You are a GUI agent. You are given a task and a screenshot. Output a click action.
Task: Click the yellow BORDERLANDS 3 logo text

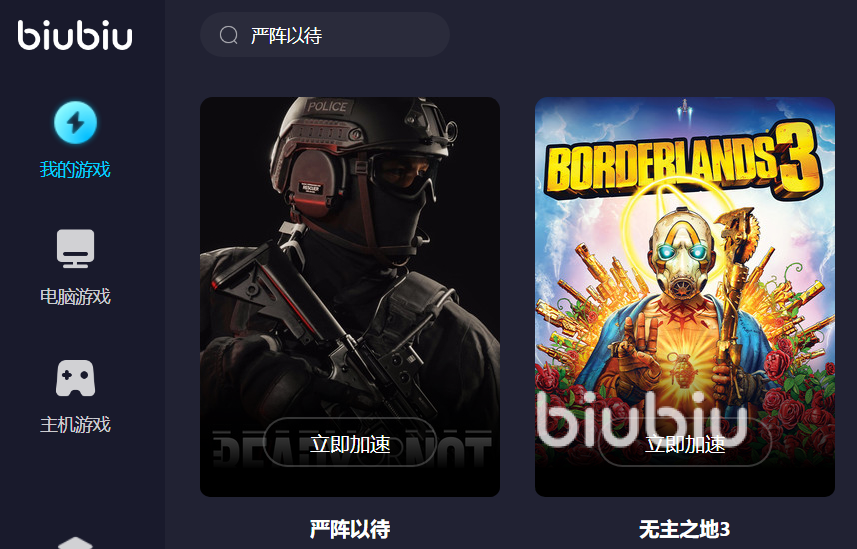click(x=683, y=160)
